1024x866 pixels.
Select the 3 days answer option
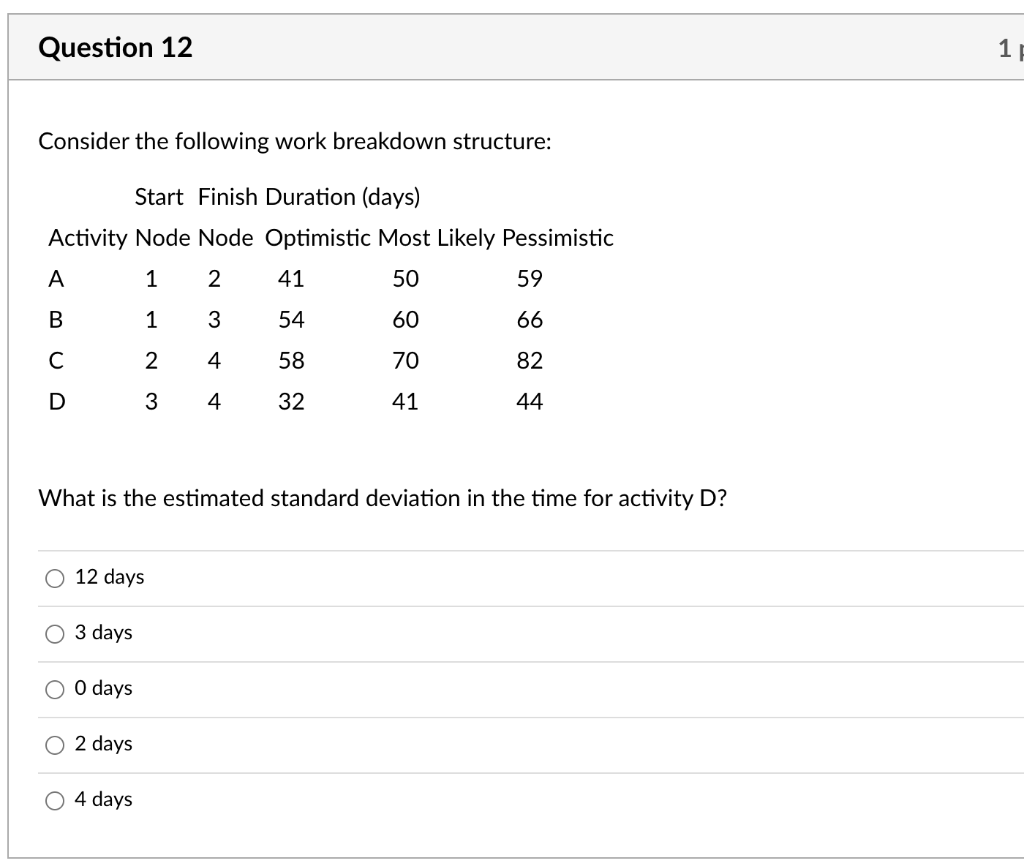click(x=54, y=632)
